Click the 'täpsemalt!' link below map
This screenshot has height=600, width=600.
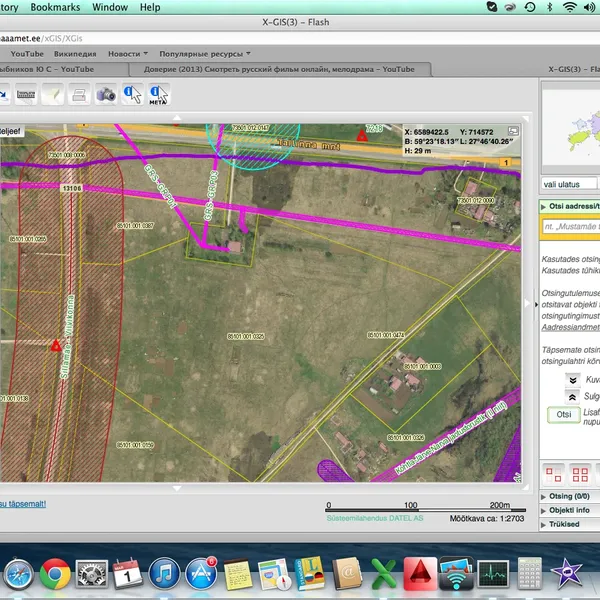(23, 504)
